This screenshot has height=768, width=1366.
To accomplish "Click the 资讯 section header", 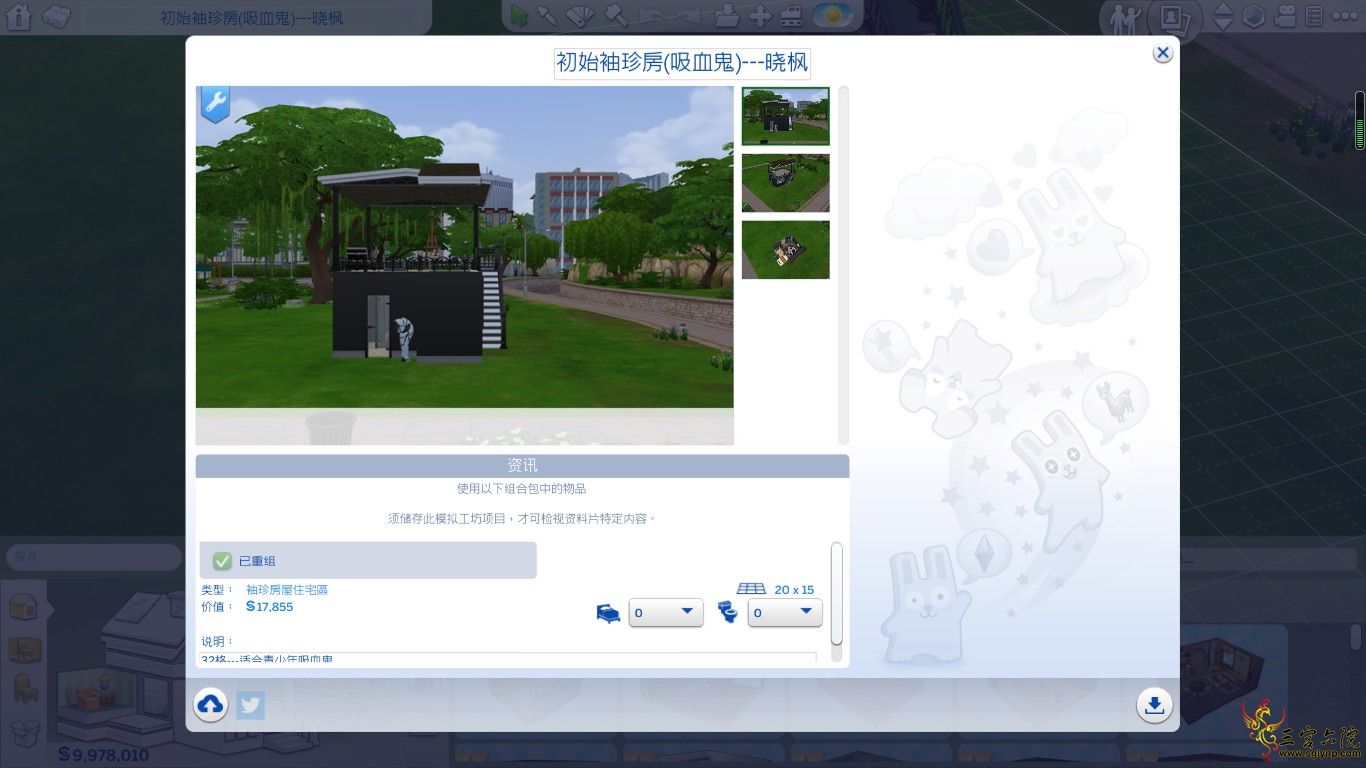I will coord(522,466).
